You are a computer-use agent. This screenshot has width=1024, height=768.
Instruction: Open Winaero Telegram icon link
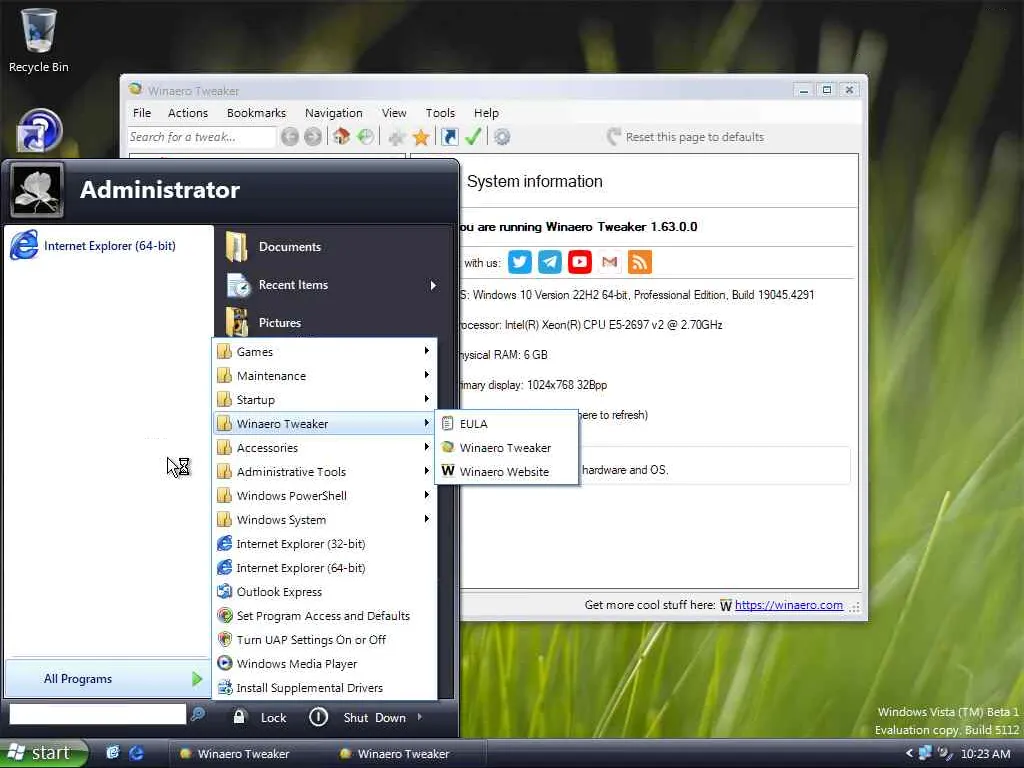[x=550, y=263]
